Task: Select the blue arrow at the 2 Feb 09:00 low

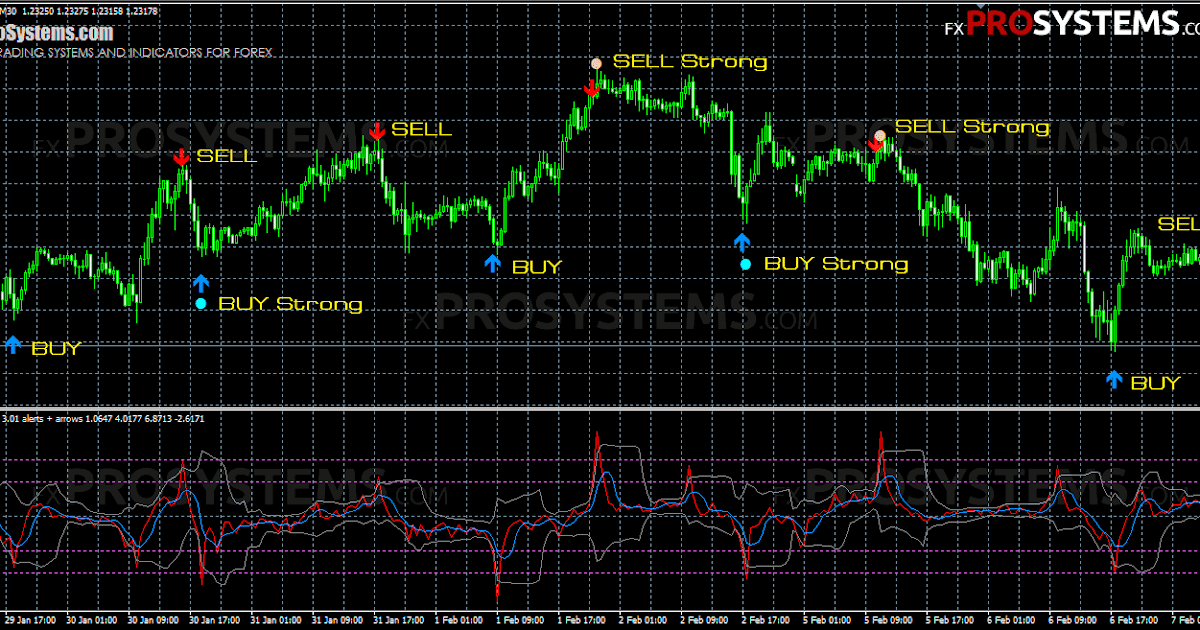Action: [x=741, y=242]
